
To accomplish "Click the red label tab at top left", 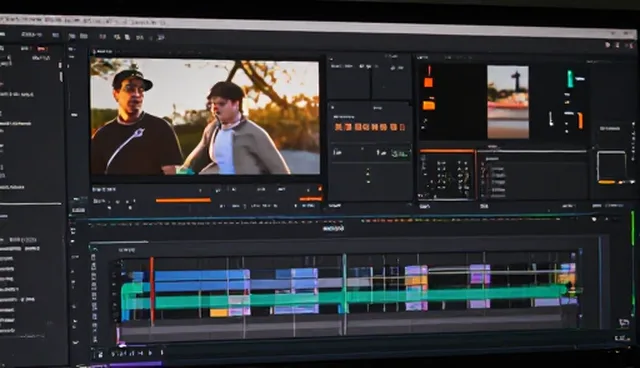I will 42,49.
